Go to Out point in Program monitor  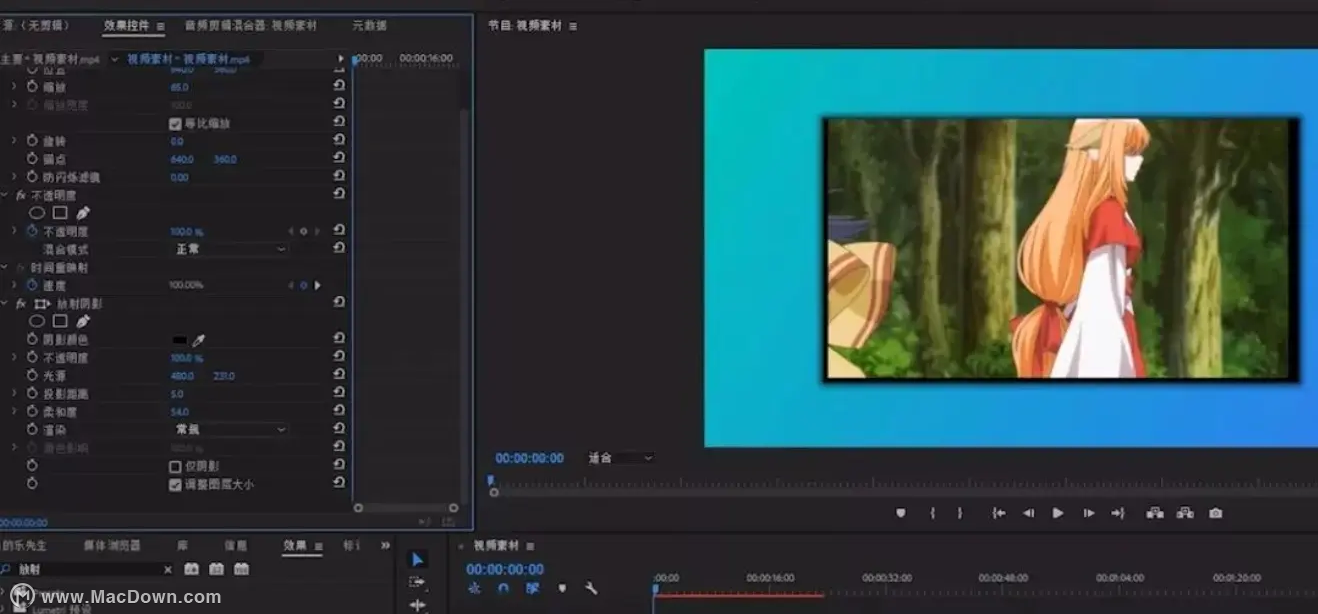coord(1118,513)
